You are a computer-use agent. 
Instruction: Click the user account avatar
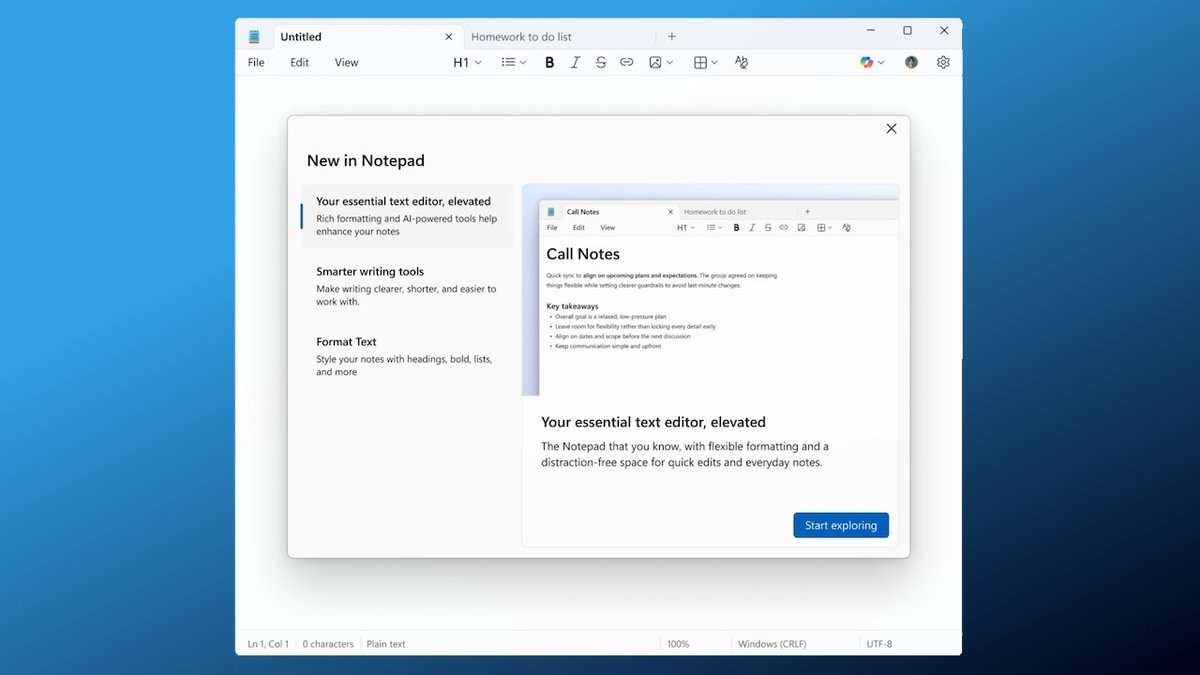coord(911,62)
